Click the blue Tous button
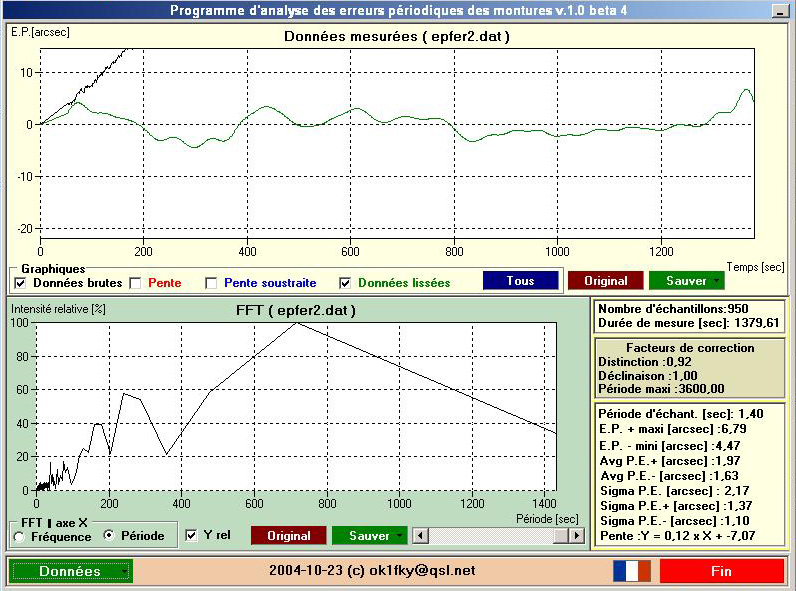This screenshot has height=591, width=796. 520,281
